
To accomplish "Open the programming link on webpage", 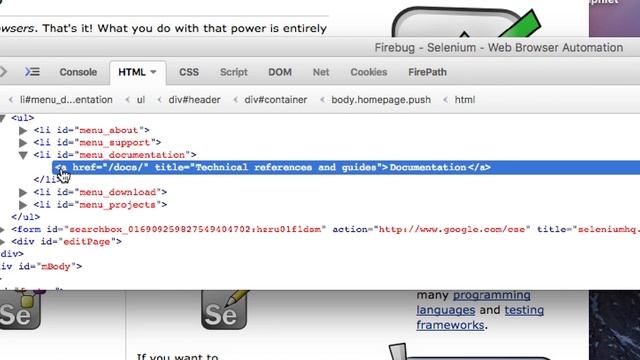I will click(491, 295).
